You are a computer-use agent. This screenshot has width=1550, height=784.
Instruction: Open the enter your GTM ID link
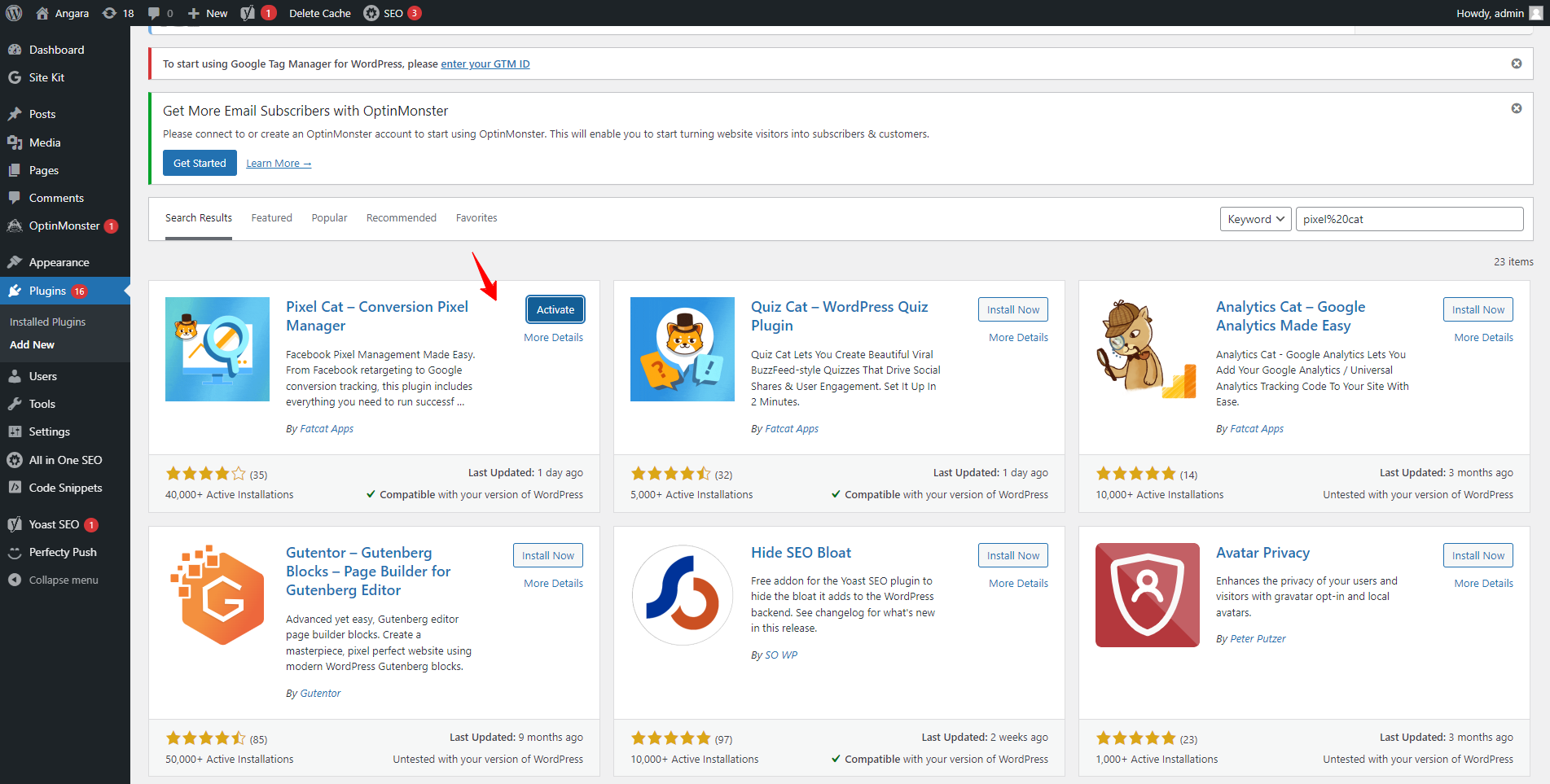[x=485, y=64]
